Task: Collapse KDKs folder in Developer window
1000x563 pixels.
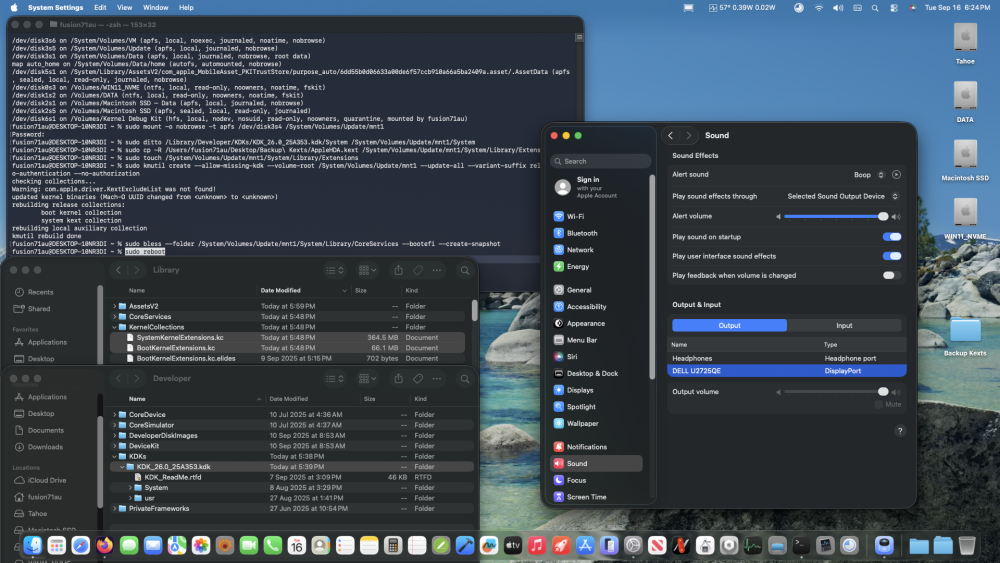Action: point(115,457)
